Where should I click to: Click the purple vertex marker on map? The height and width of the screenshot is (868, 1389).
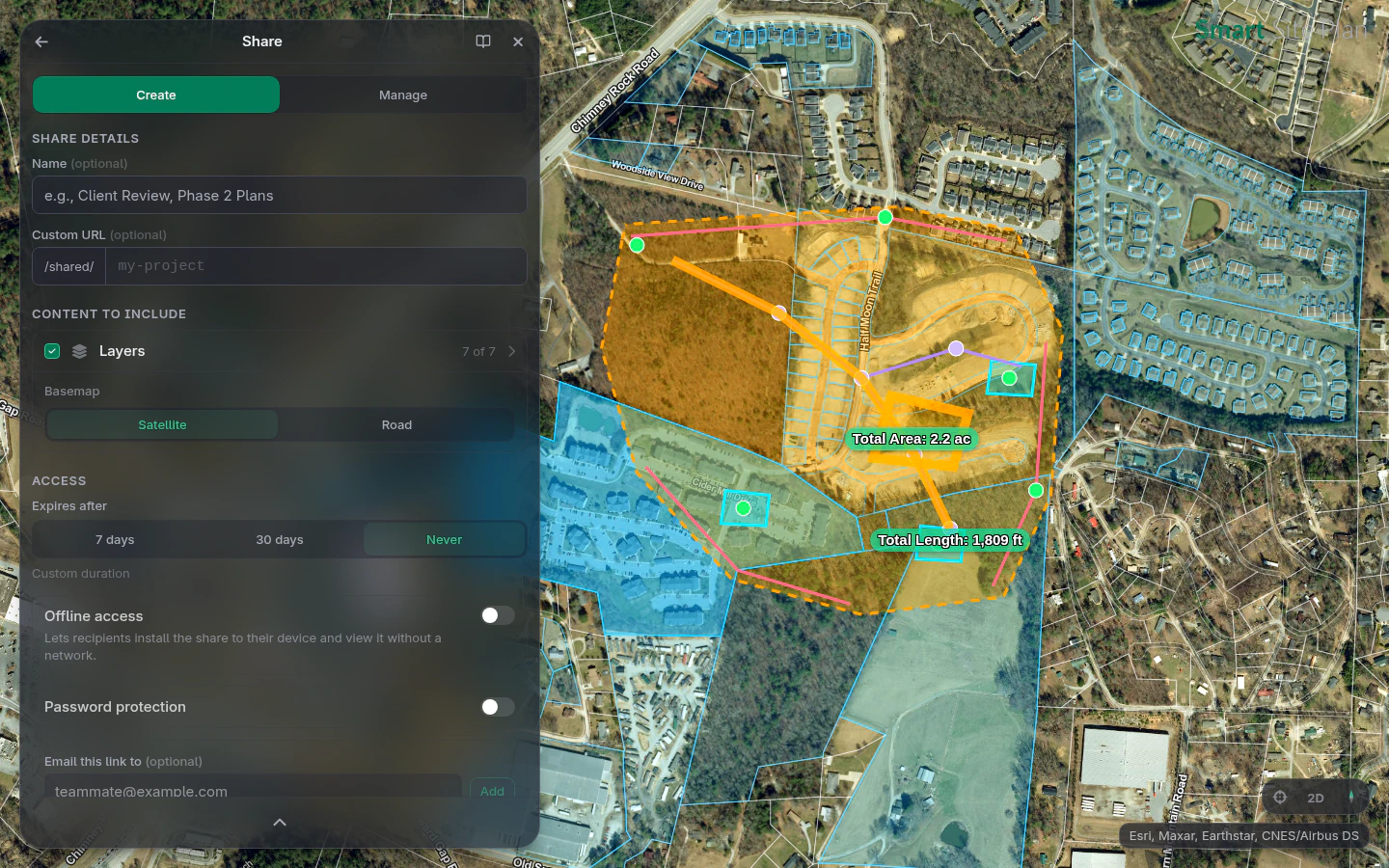956,348
